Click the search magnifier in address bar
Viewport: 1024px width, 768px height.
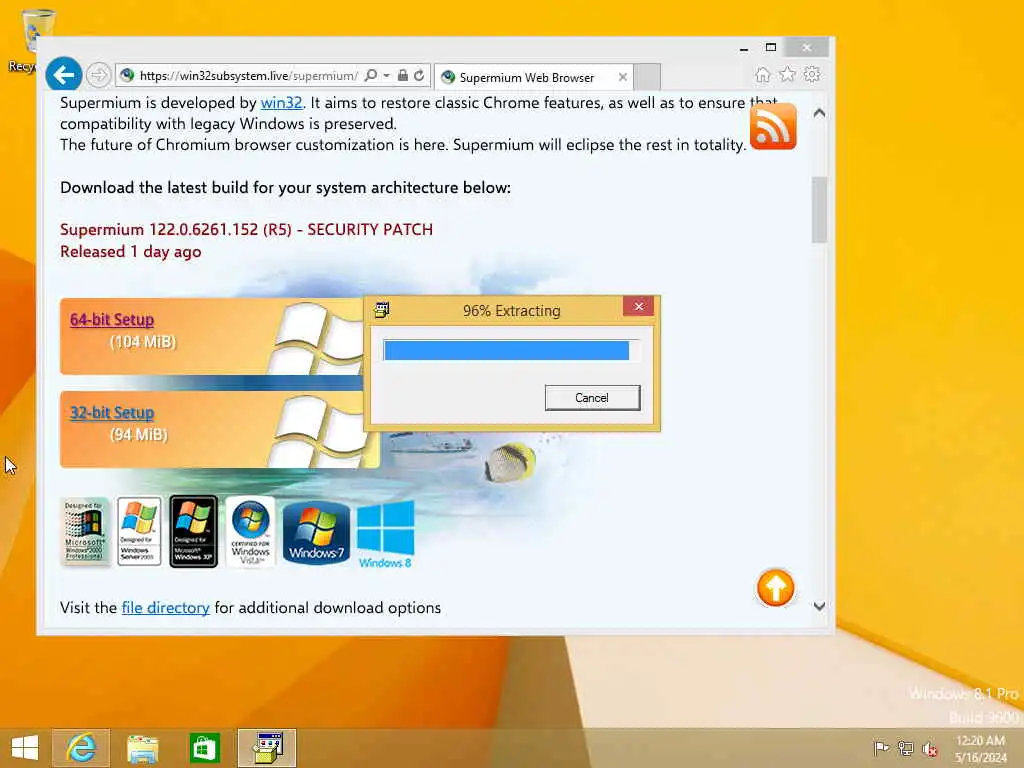tap(371, 76)
